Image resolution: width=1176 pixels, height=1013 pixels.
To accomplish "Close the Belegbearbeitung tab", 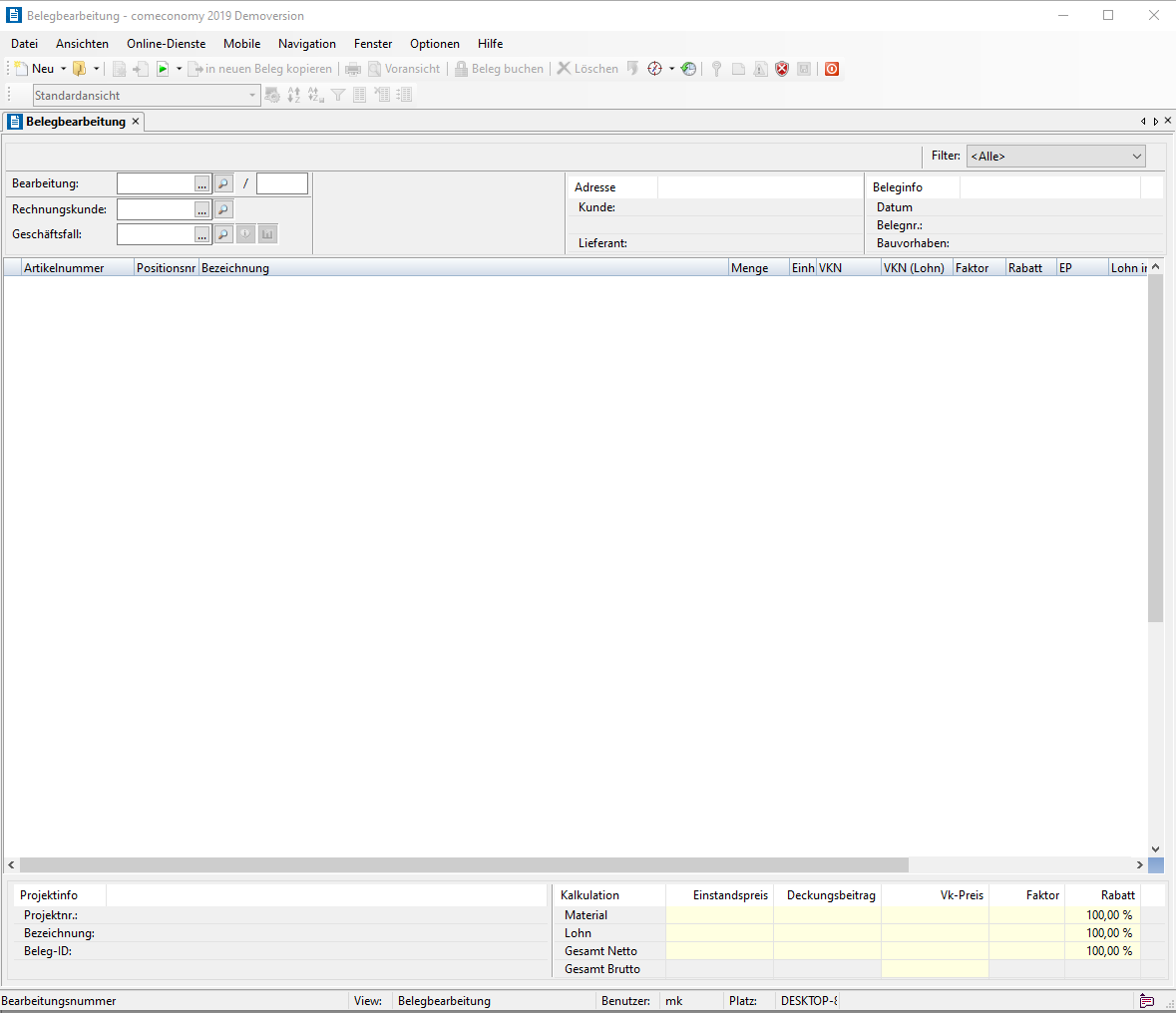I will [x=136, y=122].
